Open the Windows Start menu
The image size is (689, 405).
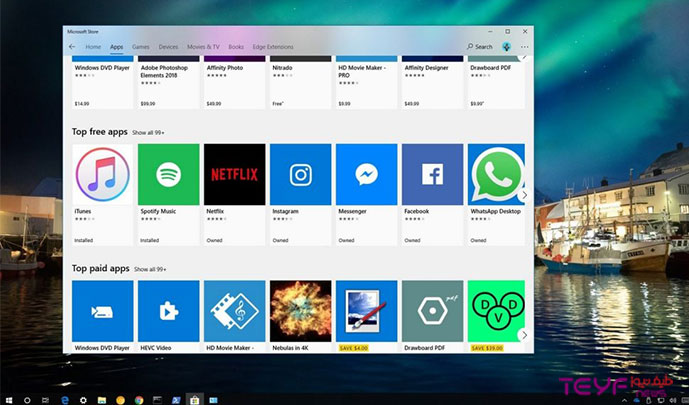(8, 400)
